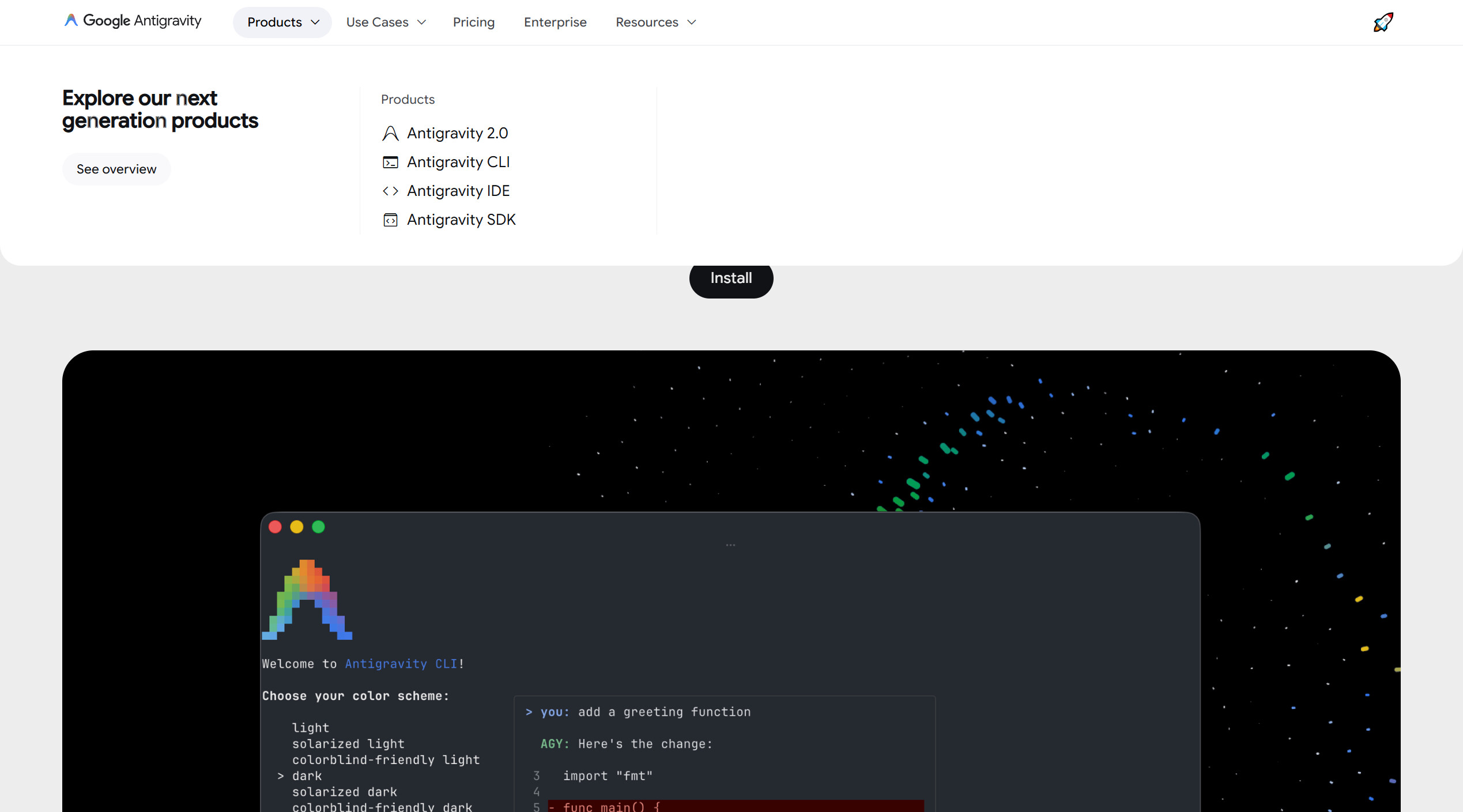Open the Enterprise page

point(555,22)
